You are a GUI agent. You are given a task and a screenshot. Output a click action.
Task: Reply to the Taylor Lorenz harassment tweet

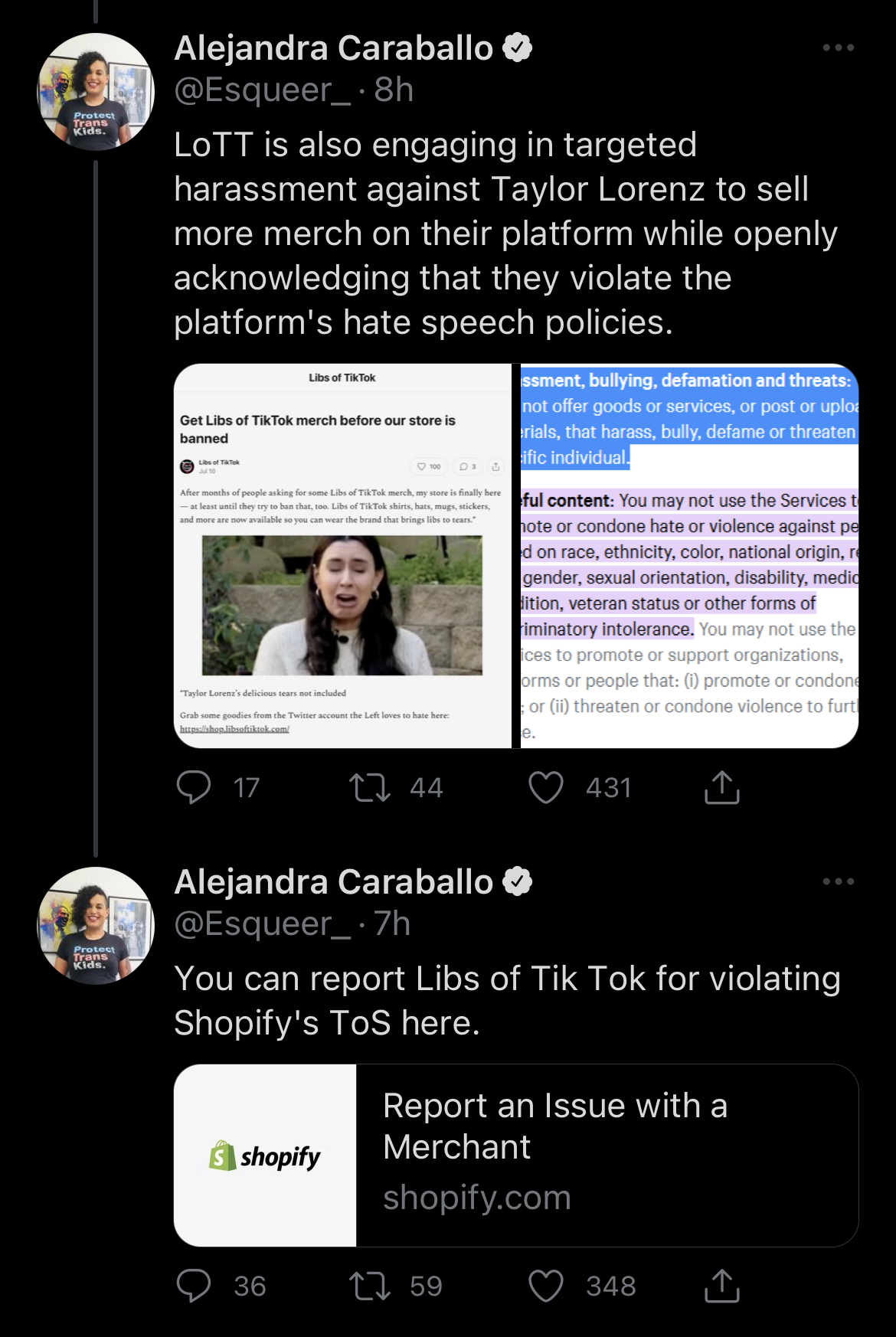click(x=194, y=787)
